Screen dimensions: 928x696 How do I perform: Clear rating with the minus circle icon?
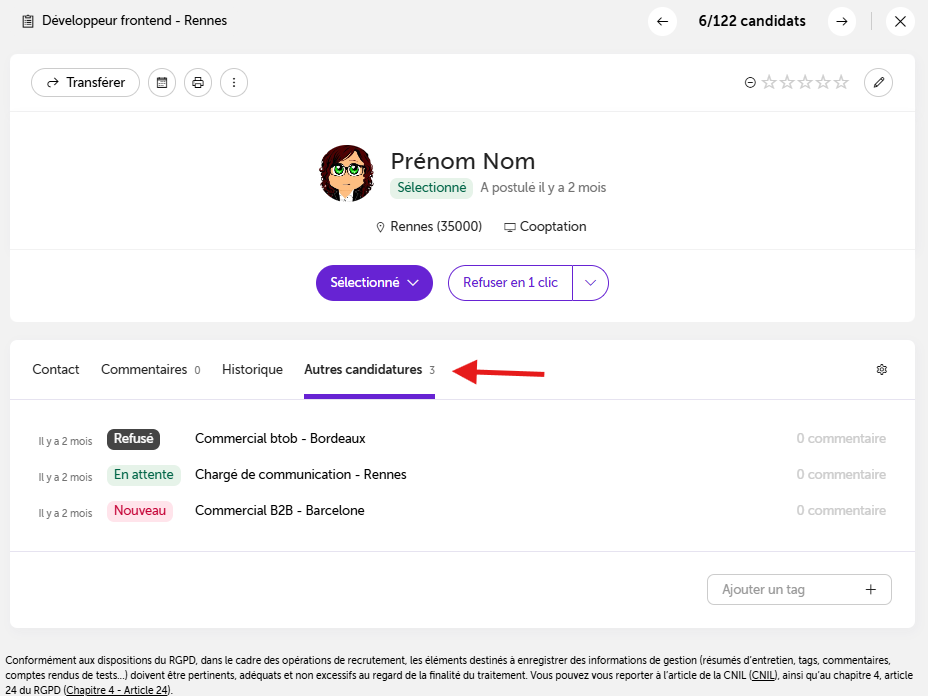point(750,83)
